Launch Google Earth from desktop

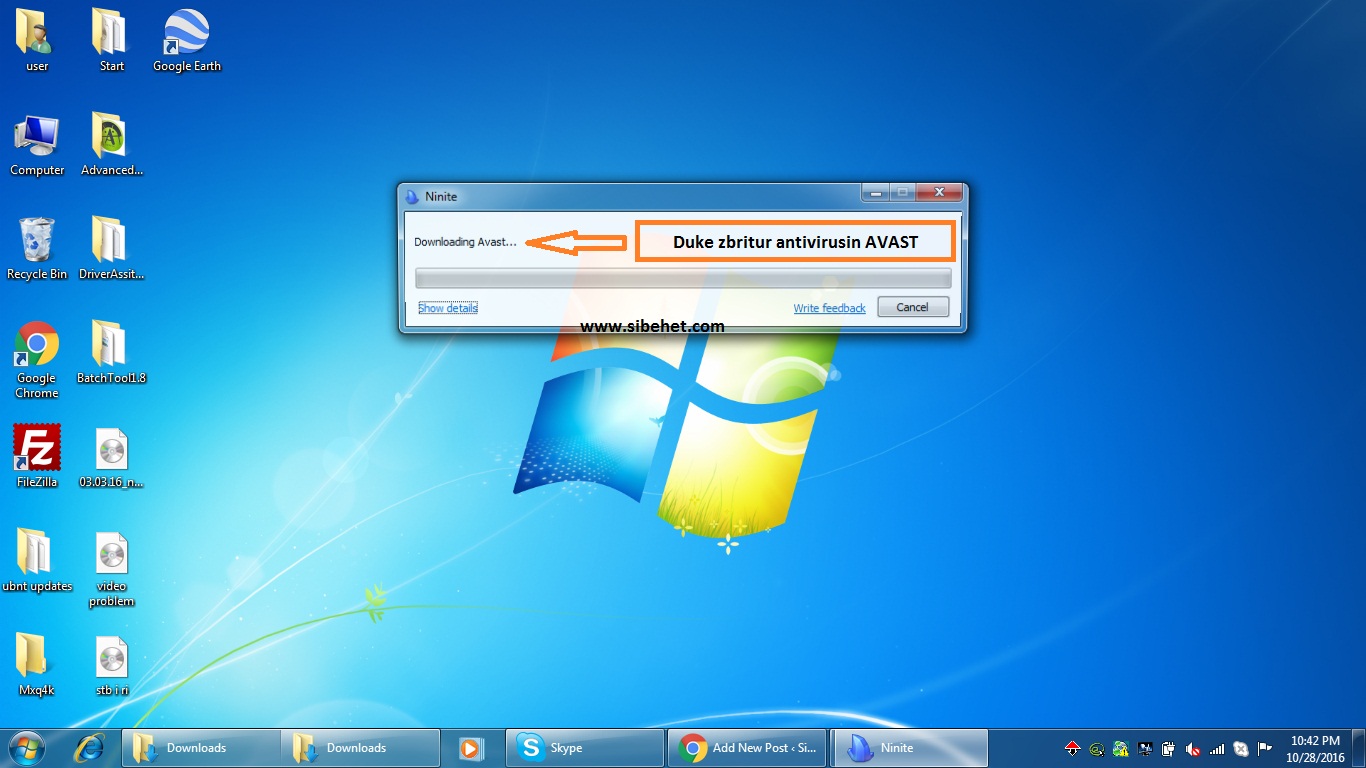pos(186,41)
